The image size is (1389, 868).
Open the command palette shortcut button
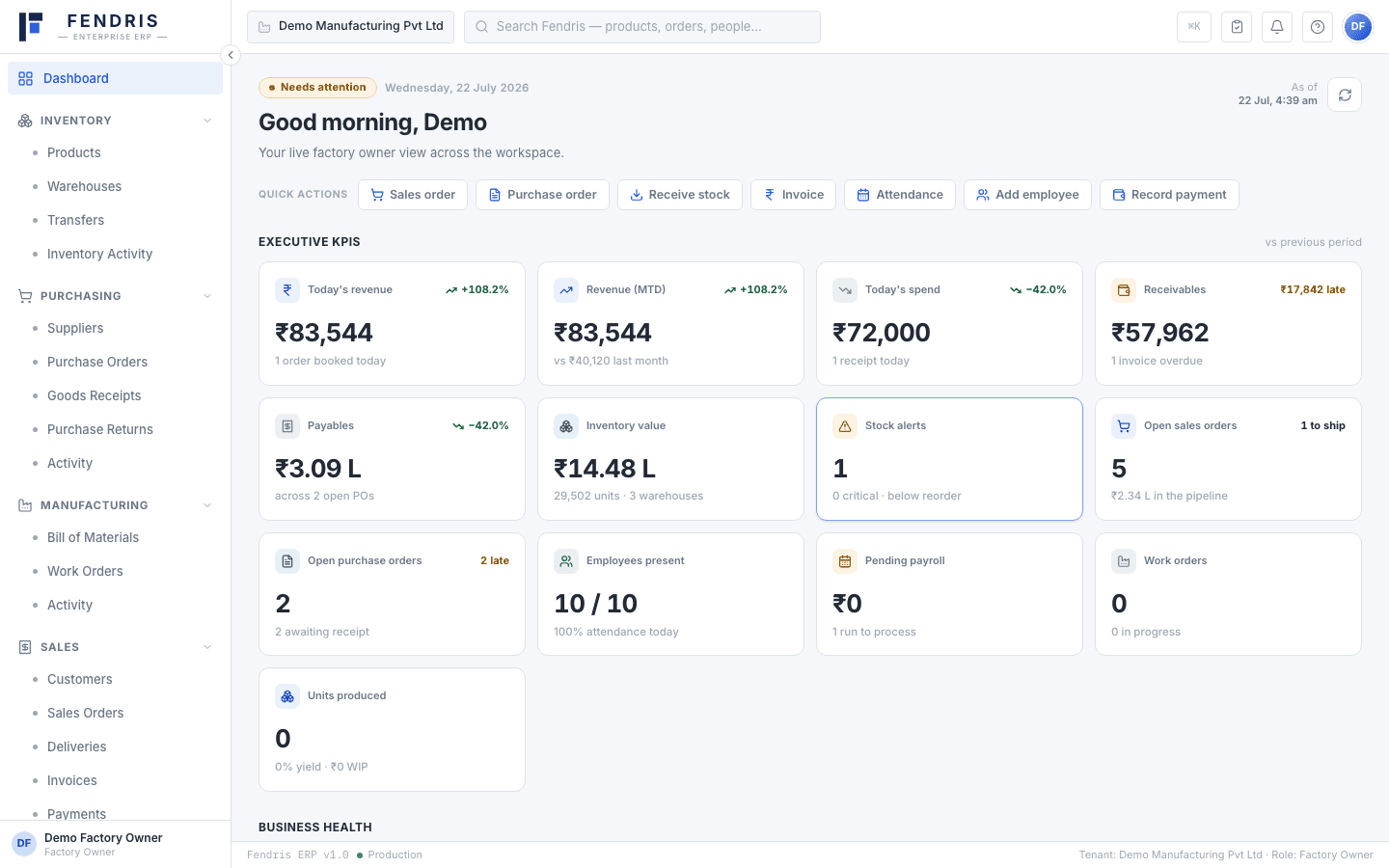click(x=1194, y=27)
